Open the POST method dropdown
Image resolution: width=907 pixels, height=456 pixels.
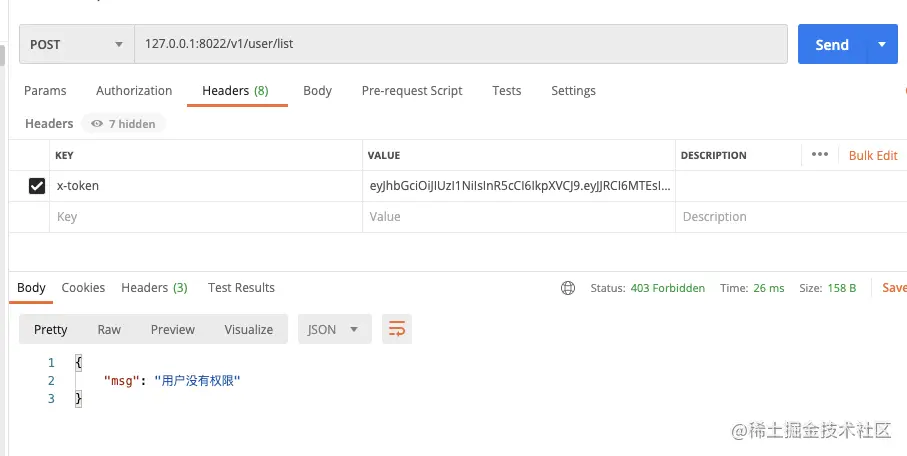(x=76, y=44)
